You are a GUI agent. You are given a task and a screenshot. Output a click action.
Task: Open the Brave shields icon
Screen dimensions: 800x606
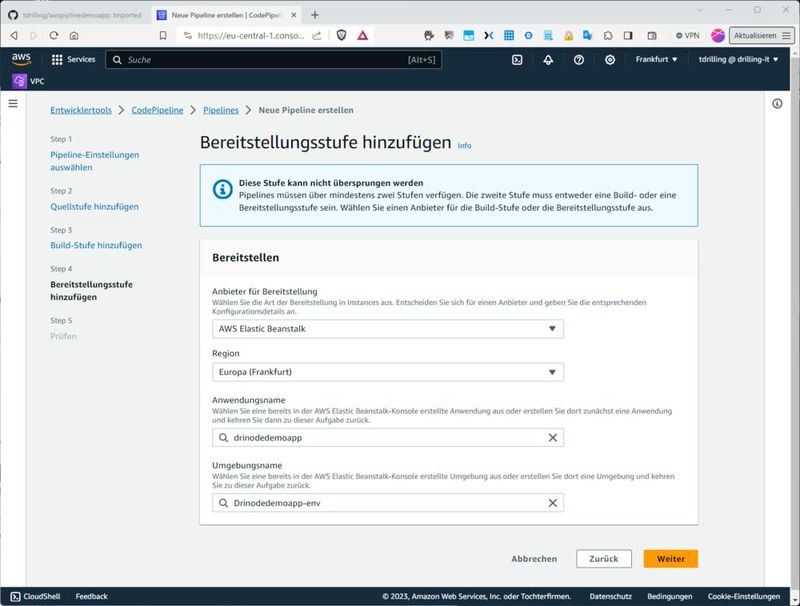(x=341, y=35)
